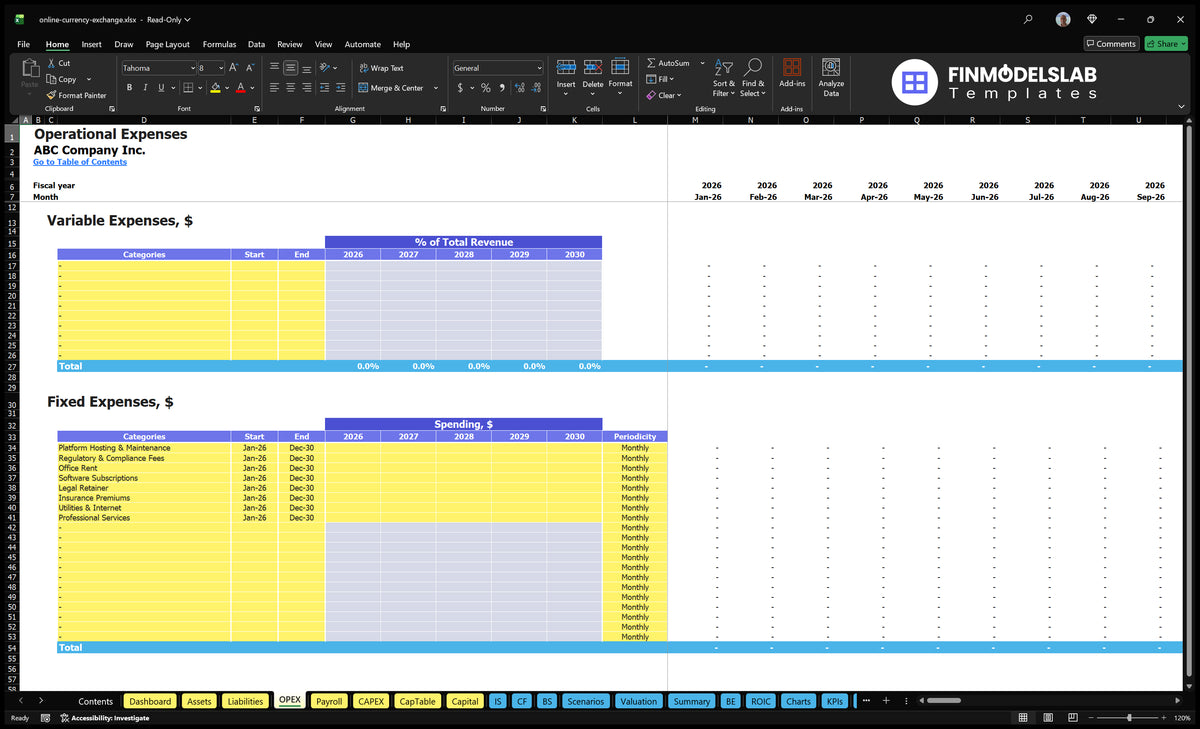Click Decrease Indent icon
Image resolution: width=1200 pixels, height=729 pixels.
(x=326, y=88)
